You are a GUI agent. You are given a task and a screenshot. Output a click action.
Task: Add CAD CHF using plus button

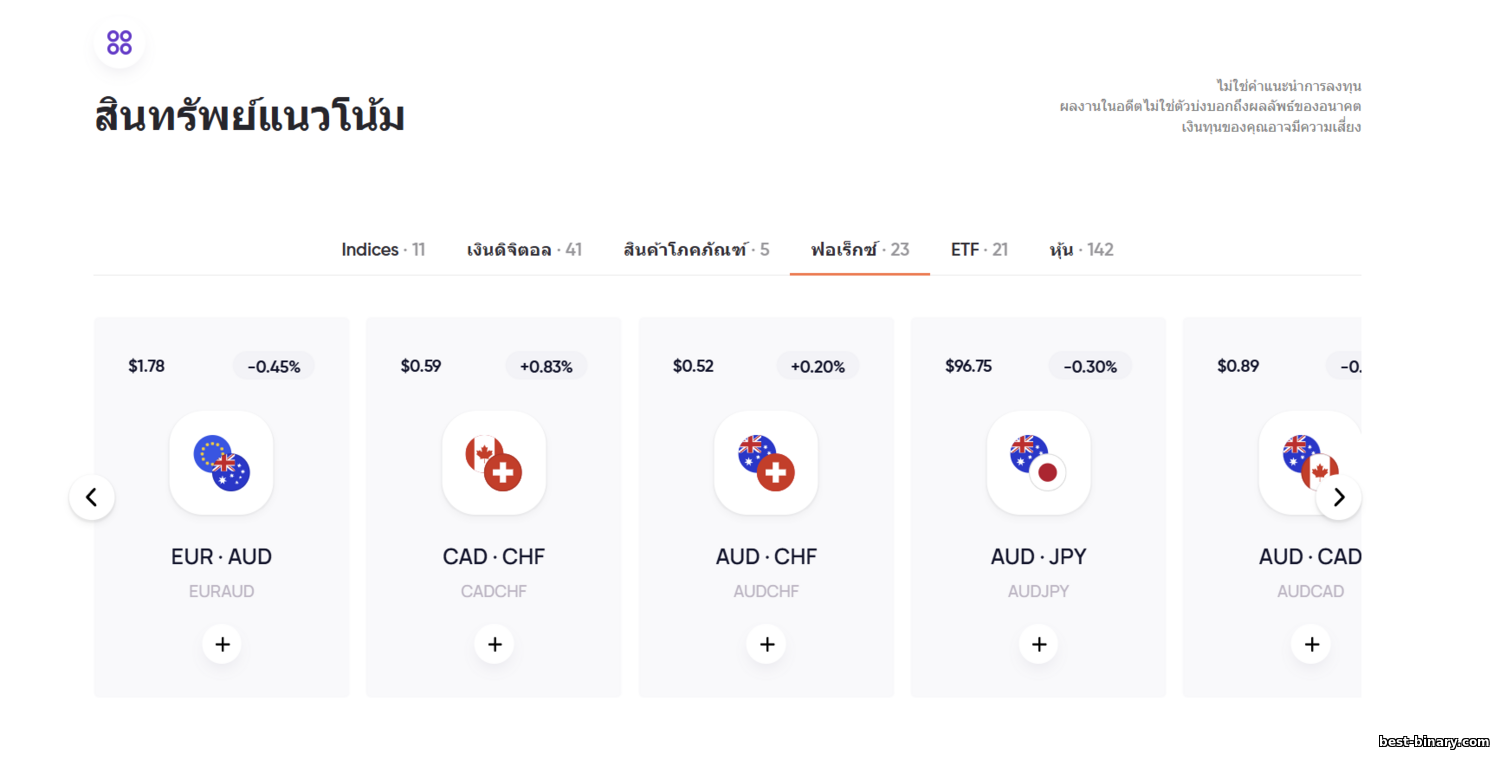tap(494, 645)
